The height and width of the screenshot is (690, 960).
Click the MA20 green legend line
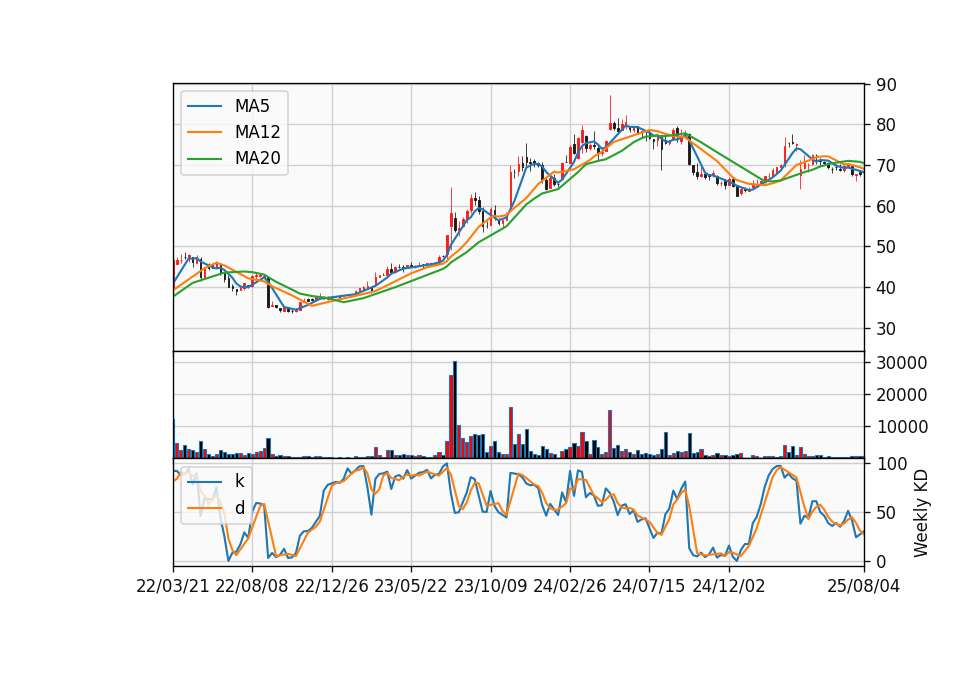pos(204,159)
